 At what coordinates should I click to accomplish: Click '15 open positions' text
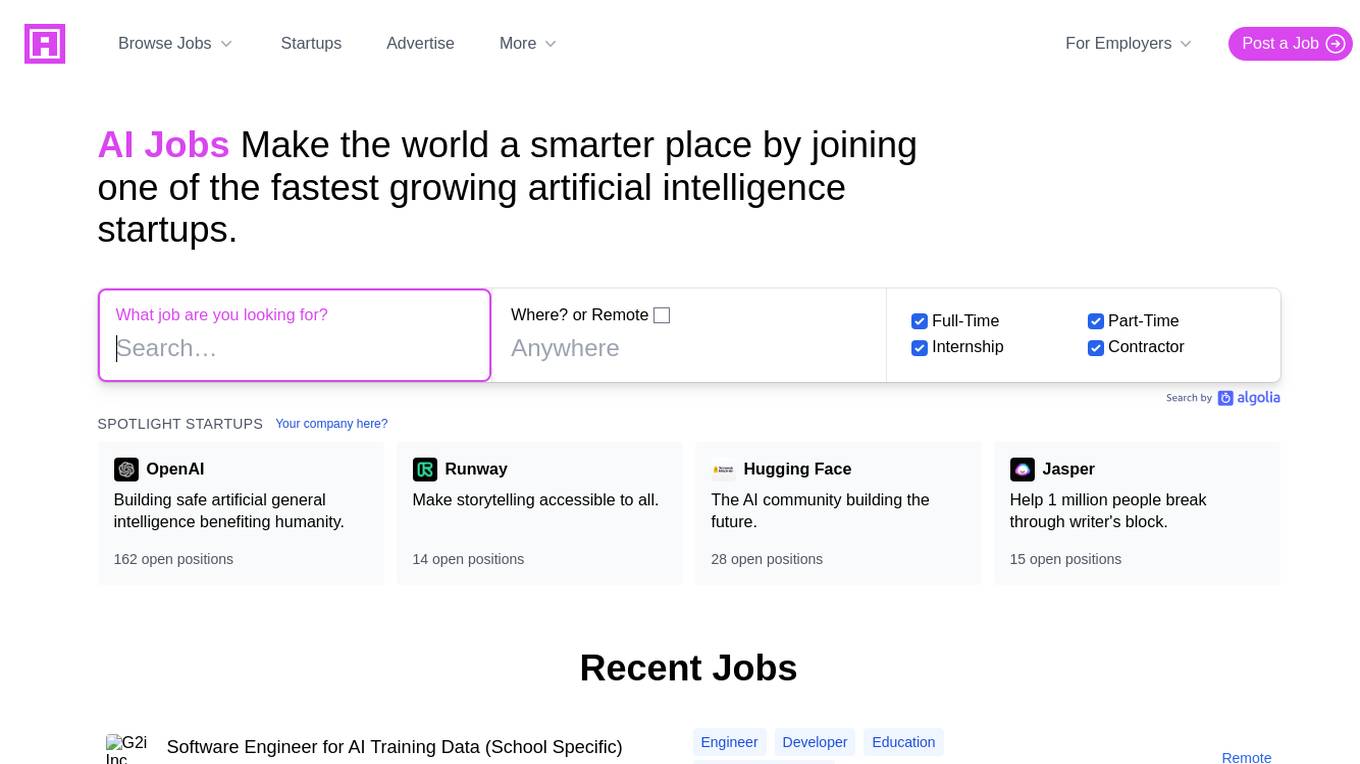(x=1065, y=559)
